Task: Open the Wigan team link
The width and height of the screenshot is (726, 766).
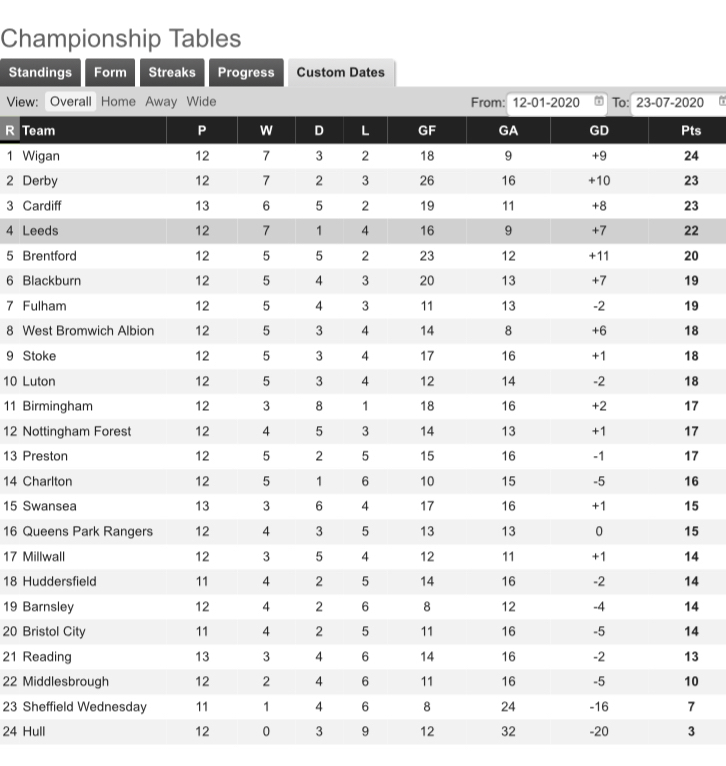Action: tap(41, 156)
